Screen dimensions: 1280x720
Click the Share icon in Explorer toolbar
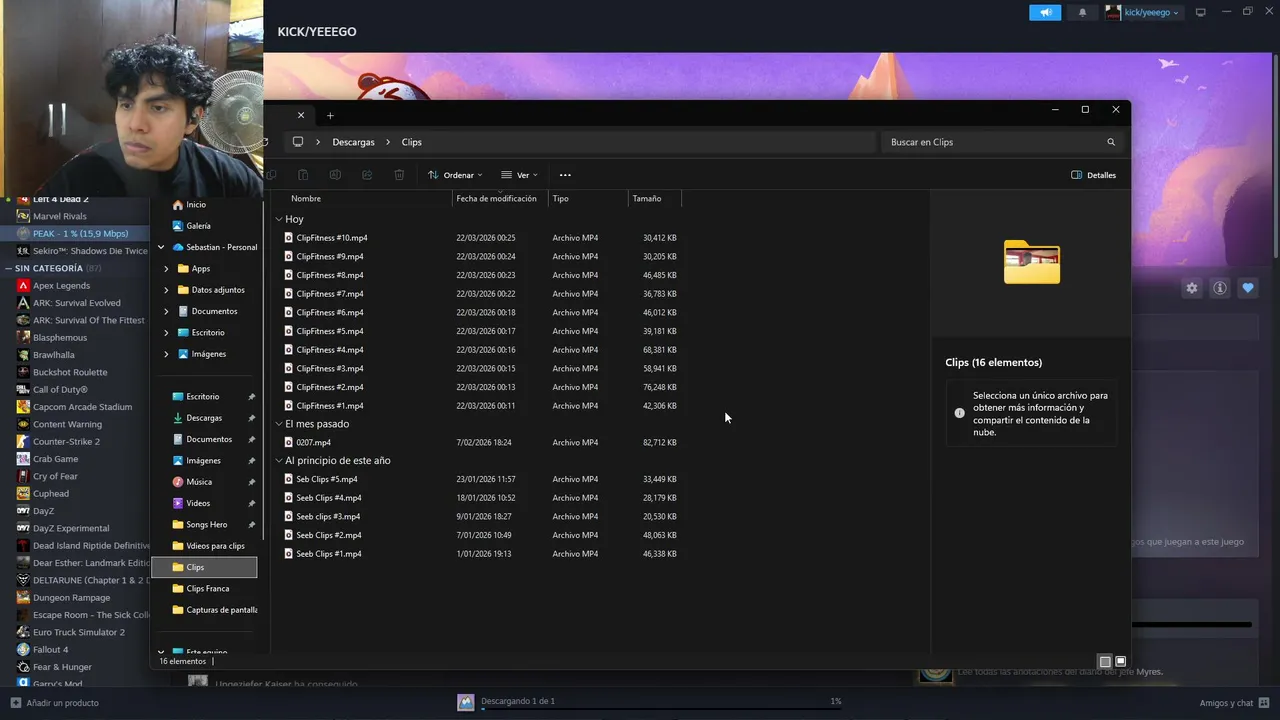[367, 175]
